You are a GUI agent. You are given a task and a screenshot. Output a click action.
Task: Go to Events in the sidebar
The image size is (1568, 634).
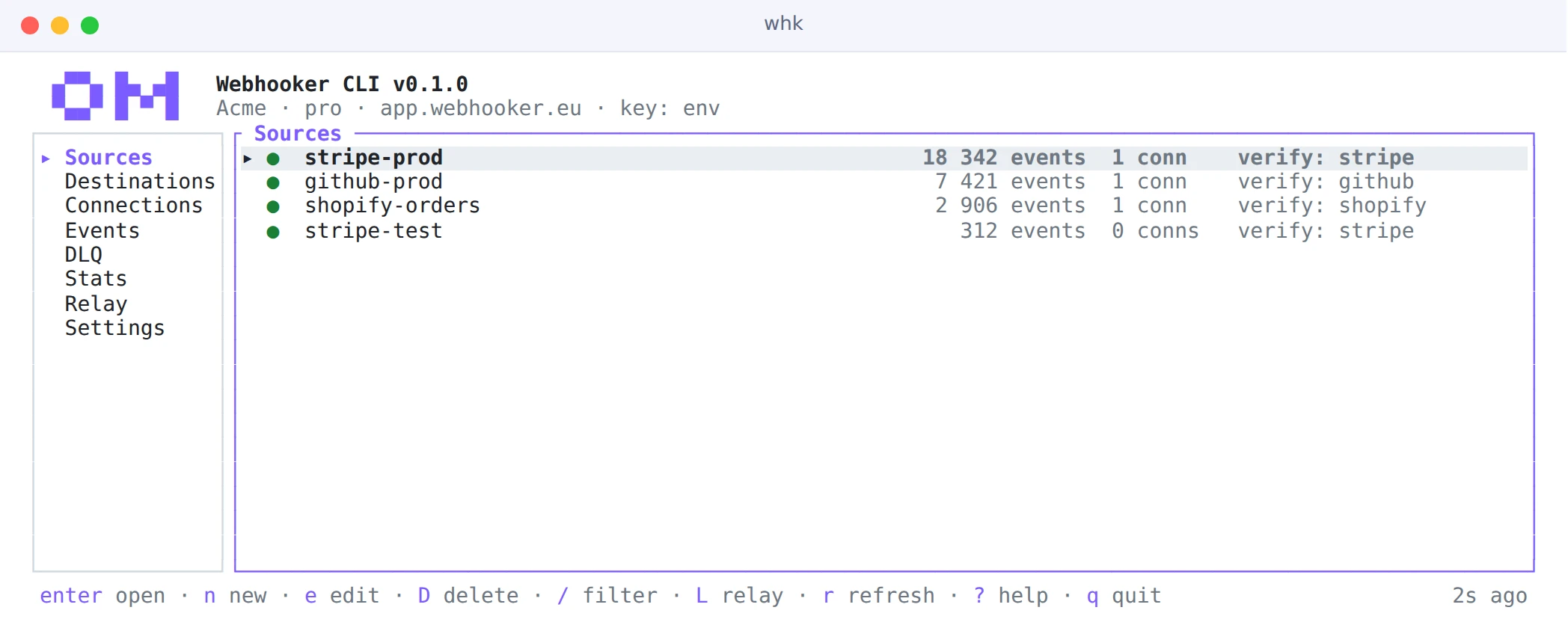[102, 231]
